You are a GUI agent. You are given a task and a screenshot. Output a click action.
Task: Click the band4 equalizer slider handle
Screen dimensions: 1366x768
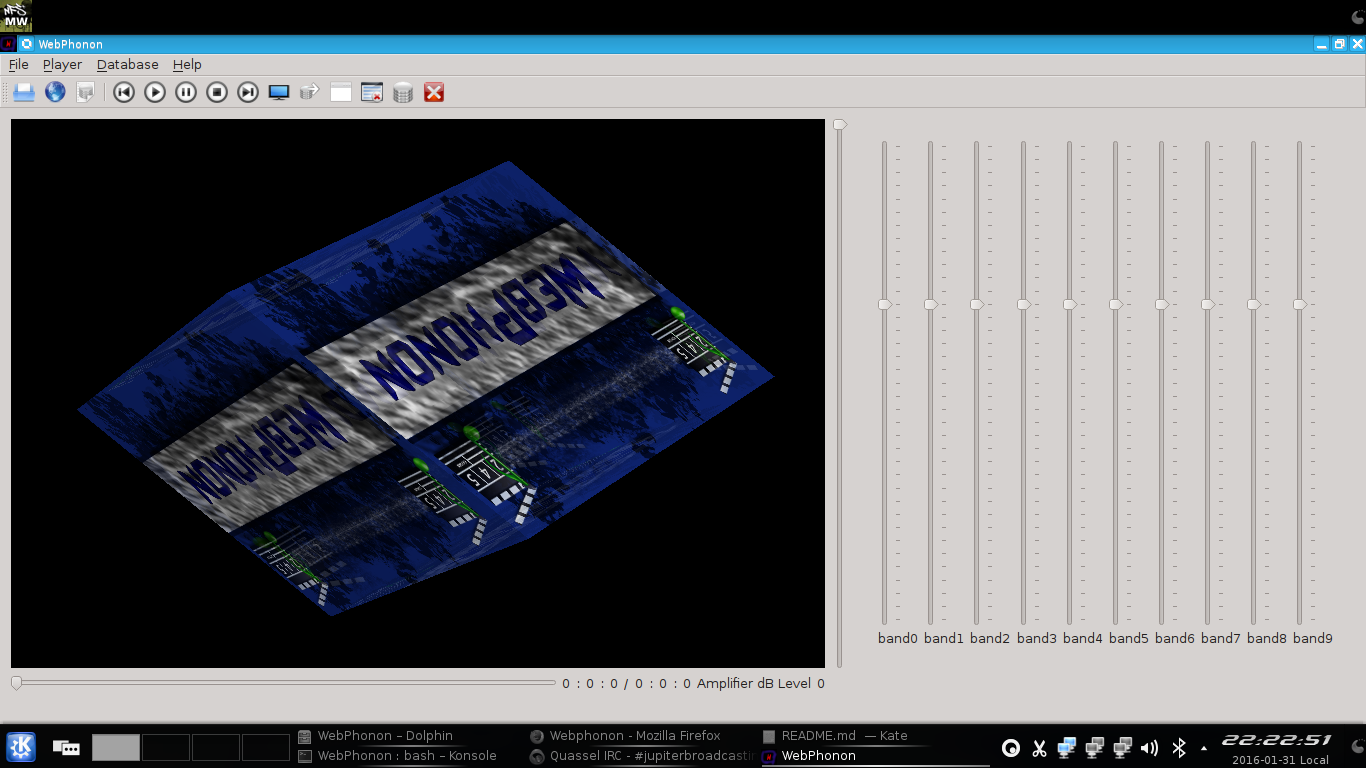tap(1070, 304)
